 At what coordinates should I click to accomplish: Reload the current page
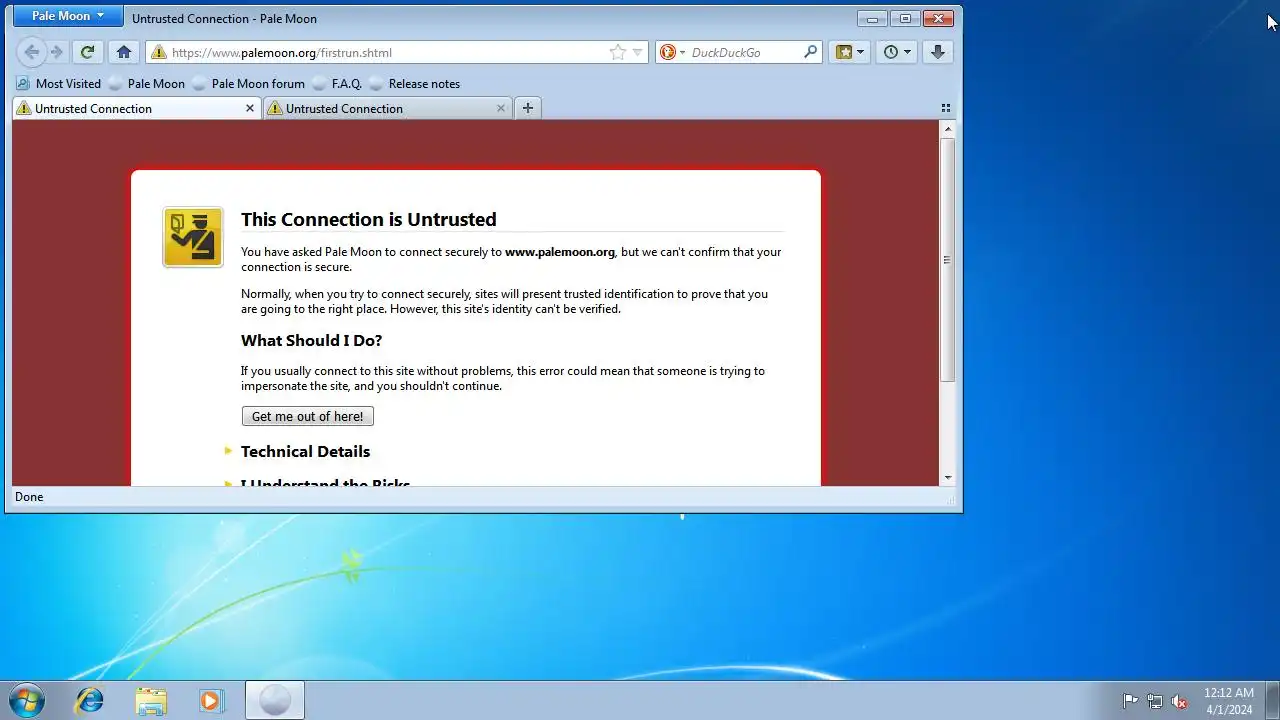(87, 52)
